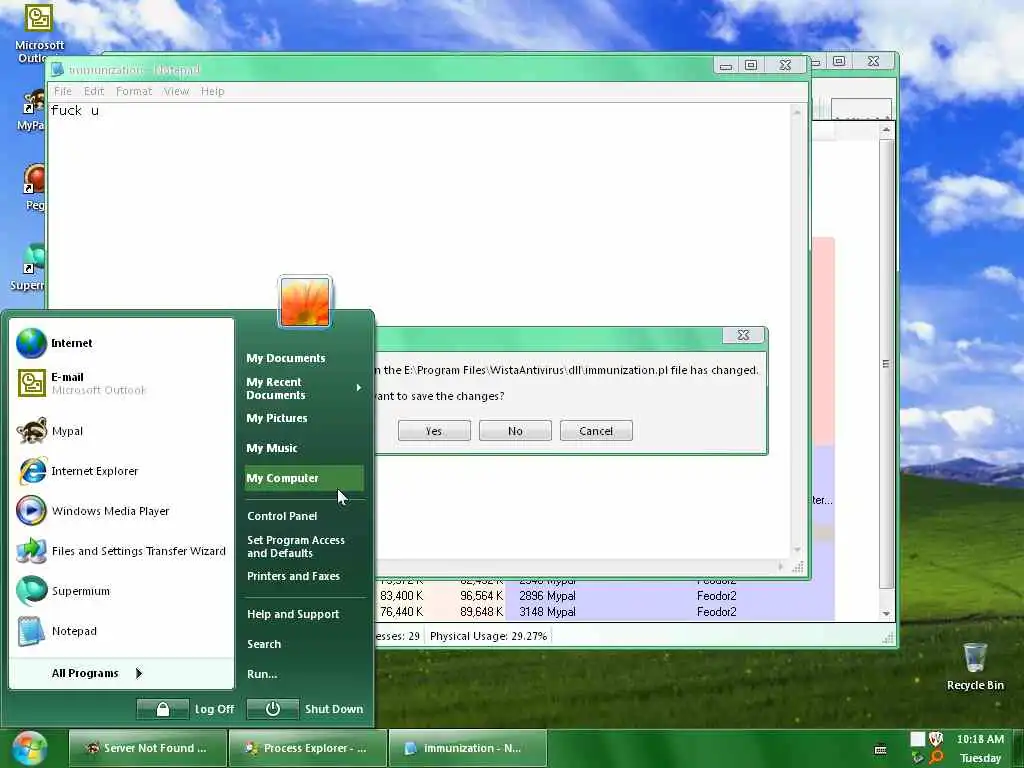This screenshot has height=768, width=1024.
Task: Maximize the Process Explorer window
Action: 839,61
